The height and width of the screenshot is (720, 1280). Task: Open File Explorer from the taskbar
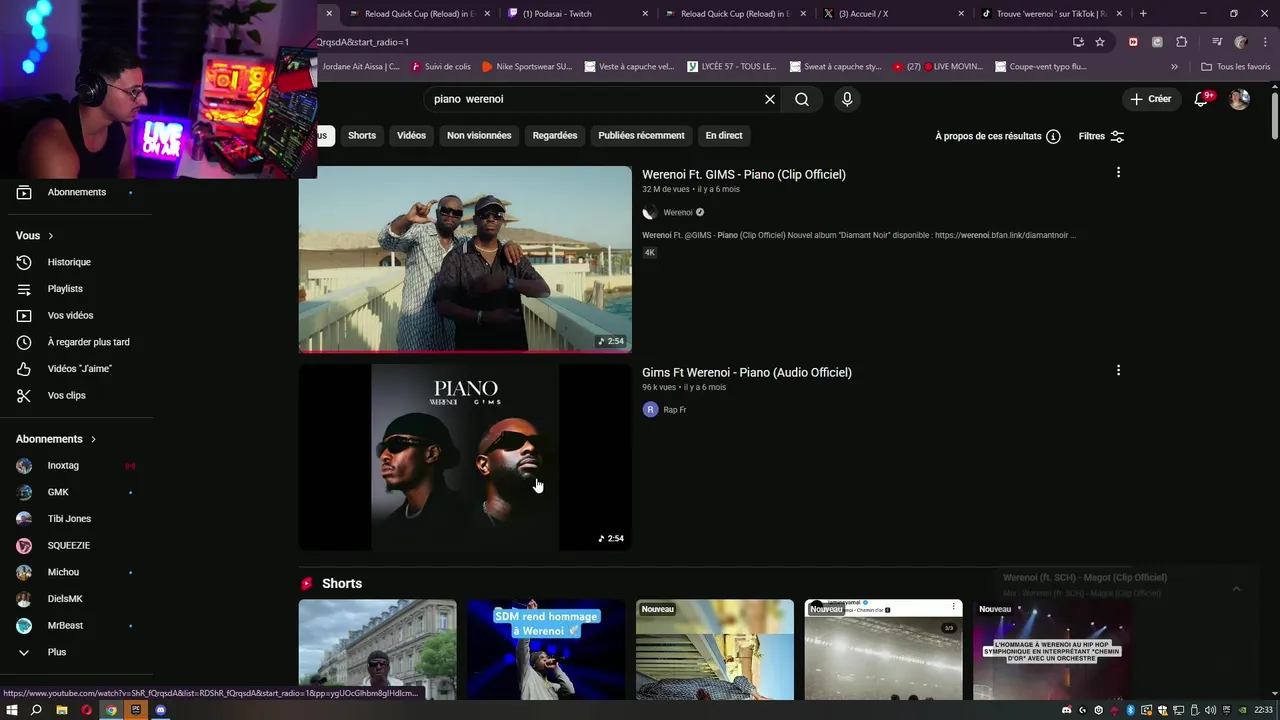coord(61,710)
